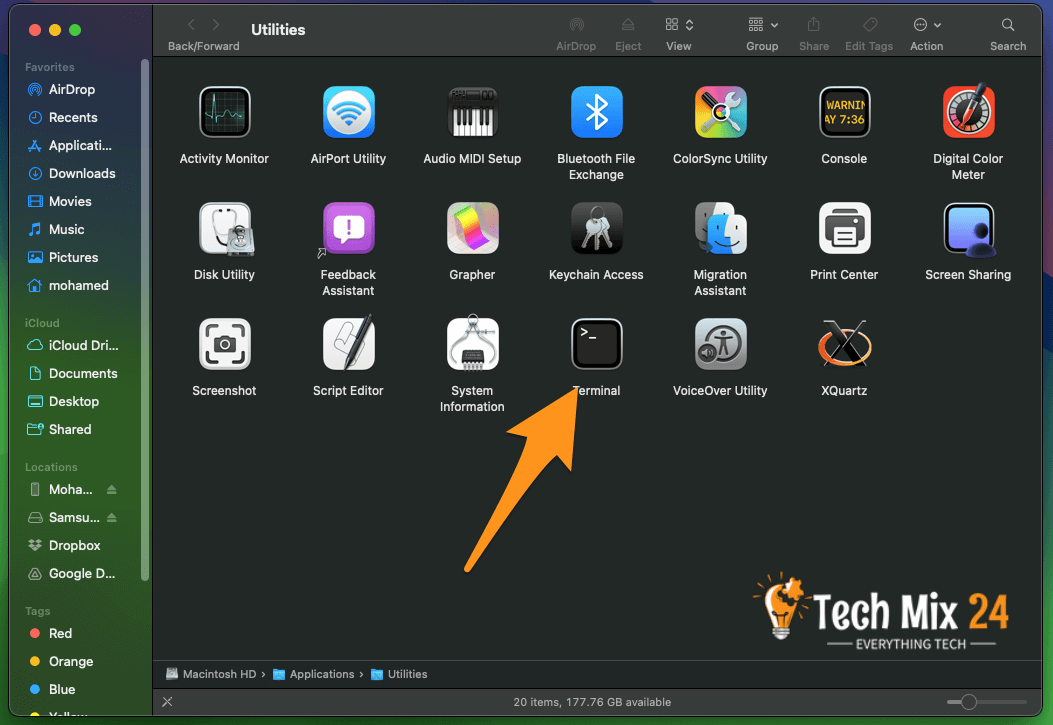Open the Action dropdown menu
The height and width of the screenshot is (725, 1053).
[x=927, y=25]
